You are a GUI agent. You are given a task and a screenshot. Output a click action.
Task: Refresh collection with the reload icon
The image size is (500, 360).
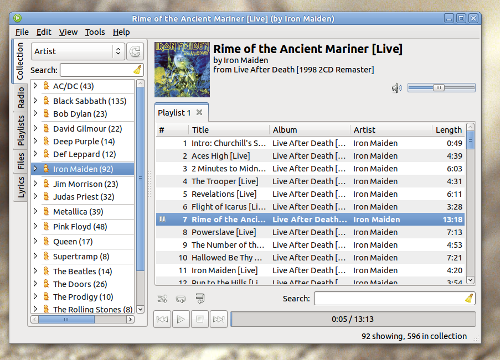tap(135, 51)
